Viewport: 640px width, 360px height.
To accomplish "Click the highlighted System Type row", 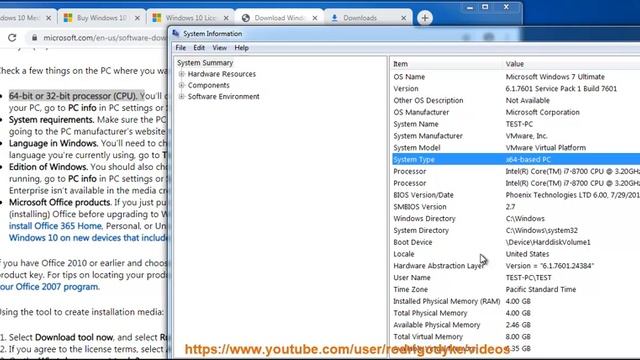I will coord(516,160).
